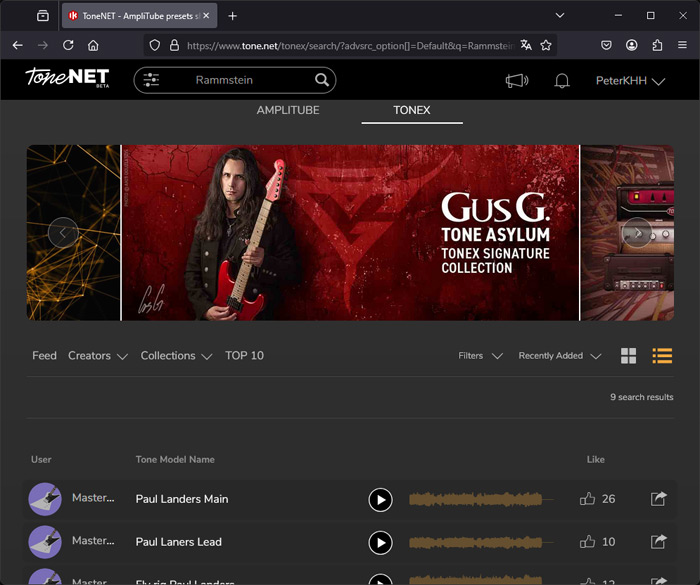The height and width of the screenshot is (585, 700).
Task: Click the magnifying glass search icon
Action: 321,80
